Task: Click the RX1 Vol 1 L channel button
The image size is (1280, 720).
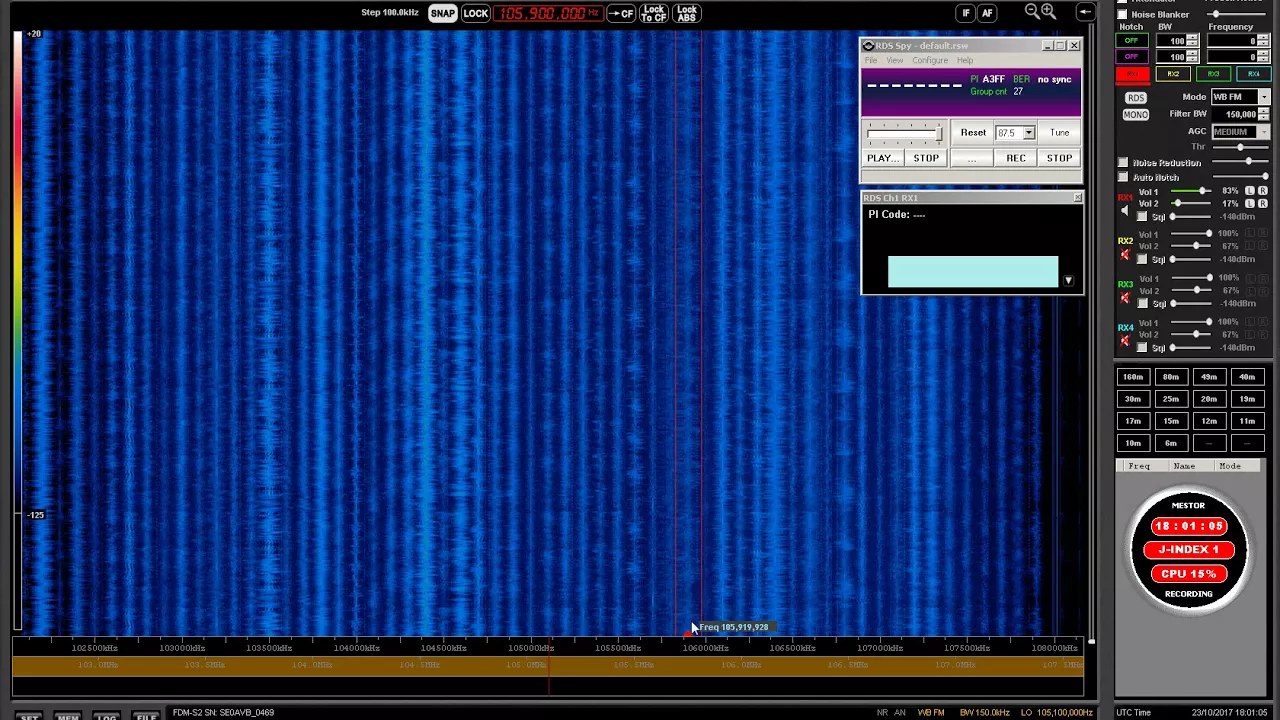Action: [1250, 190]
